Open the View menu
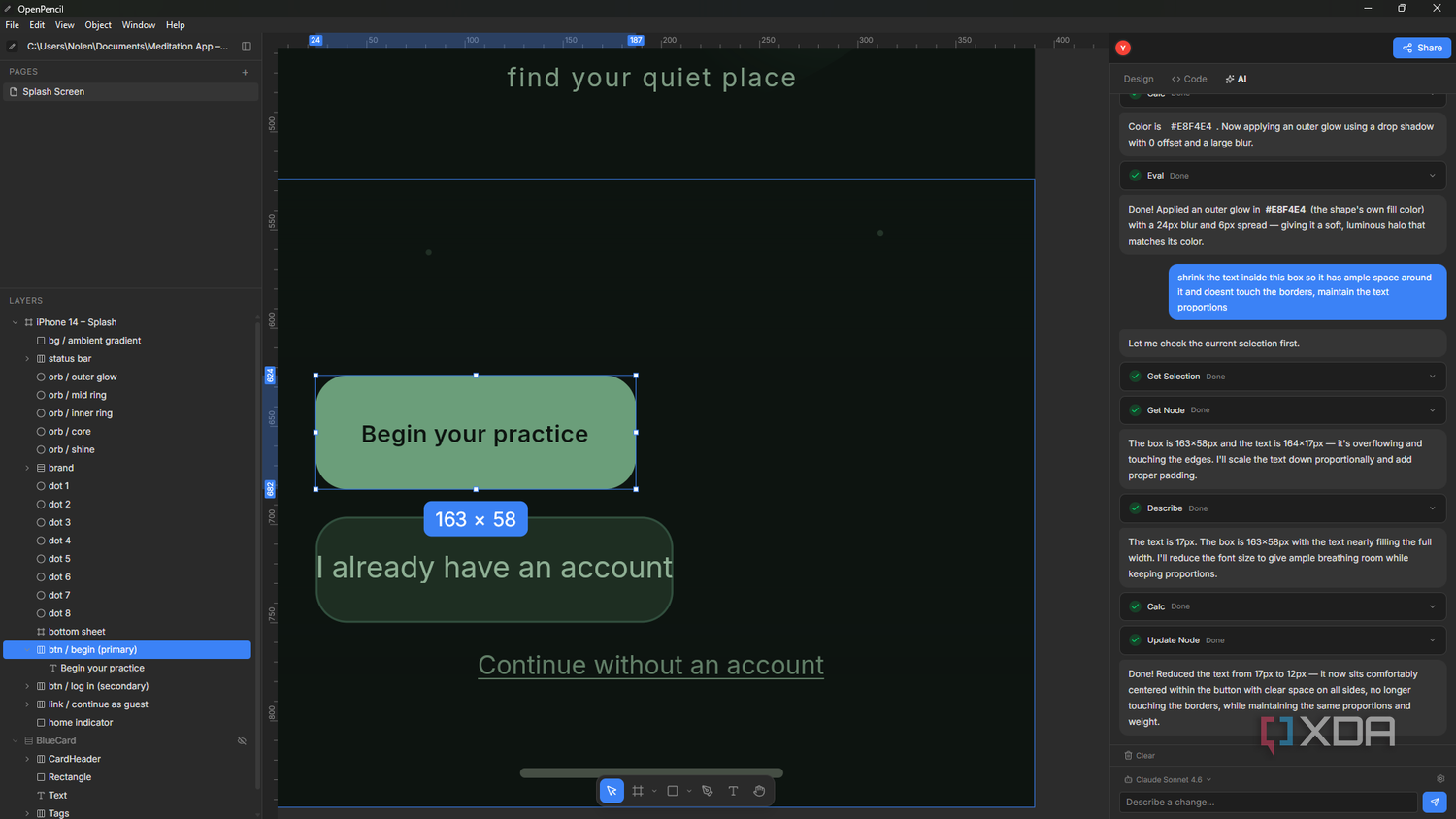Image resolution: width=1456 pixels, height=819 pixels. (x=65, y=25)
